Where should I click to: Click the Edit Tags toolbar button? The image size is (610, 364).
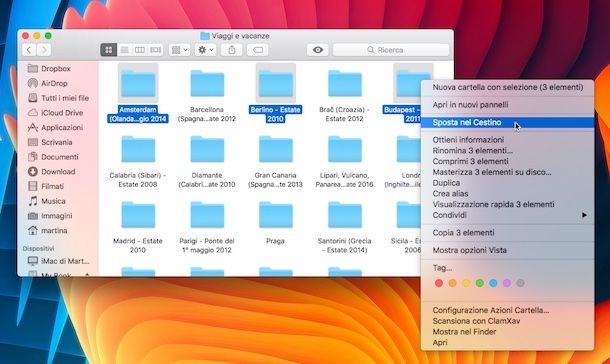[x=258, y=50]
